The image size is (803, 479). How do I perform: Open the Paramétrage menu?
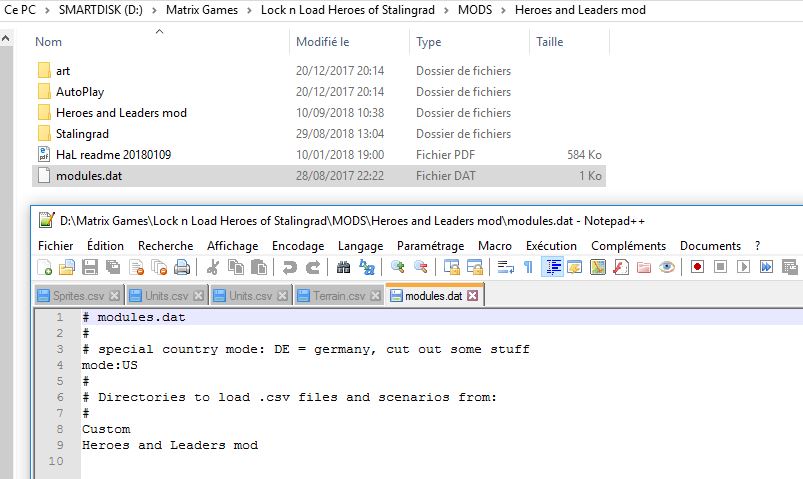pos(430,246)
